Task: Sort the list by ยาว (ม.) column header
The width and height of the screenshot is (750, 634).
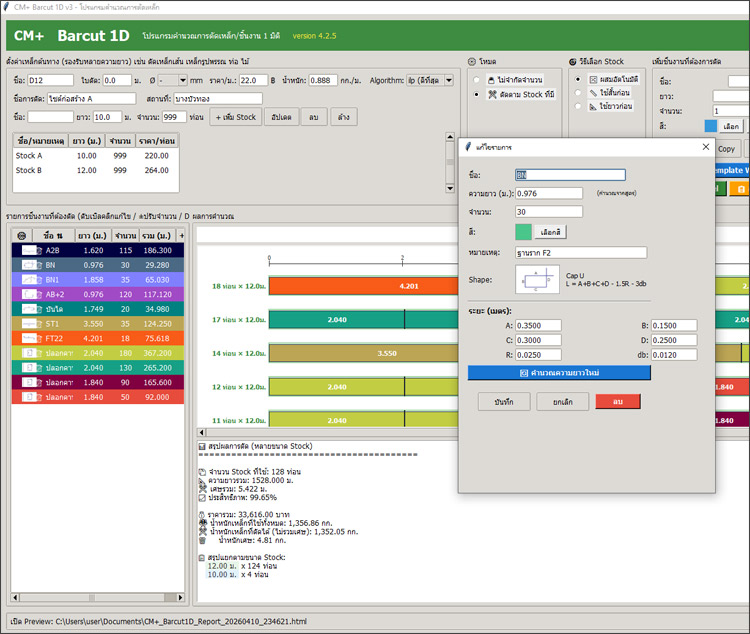Action: click(92, 234)
